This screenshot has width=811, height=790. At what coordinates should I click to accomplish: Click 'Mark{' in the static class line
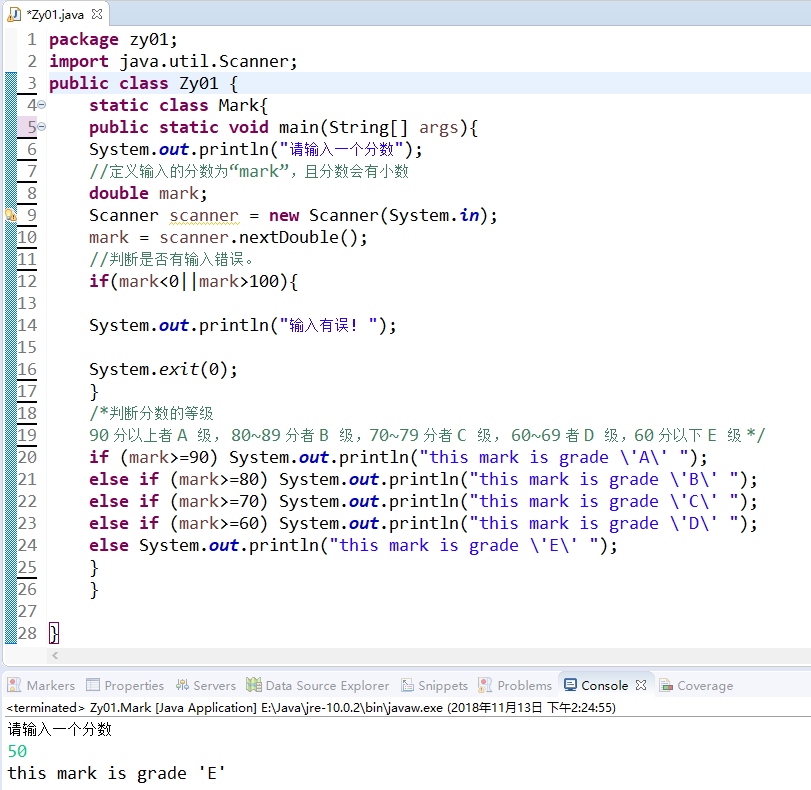(x=243, y=105)
